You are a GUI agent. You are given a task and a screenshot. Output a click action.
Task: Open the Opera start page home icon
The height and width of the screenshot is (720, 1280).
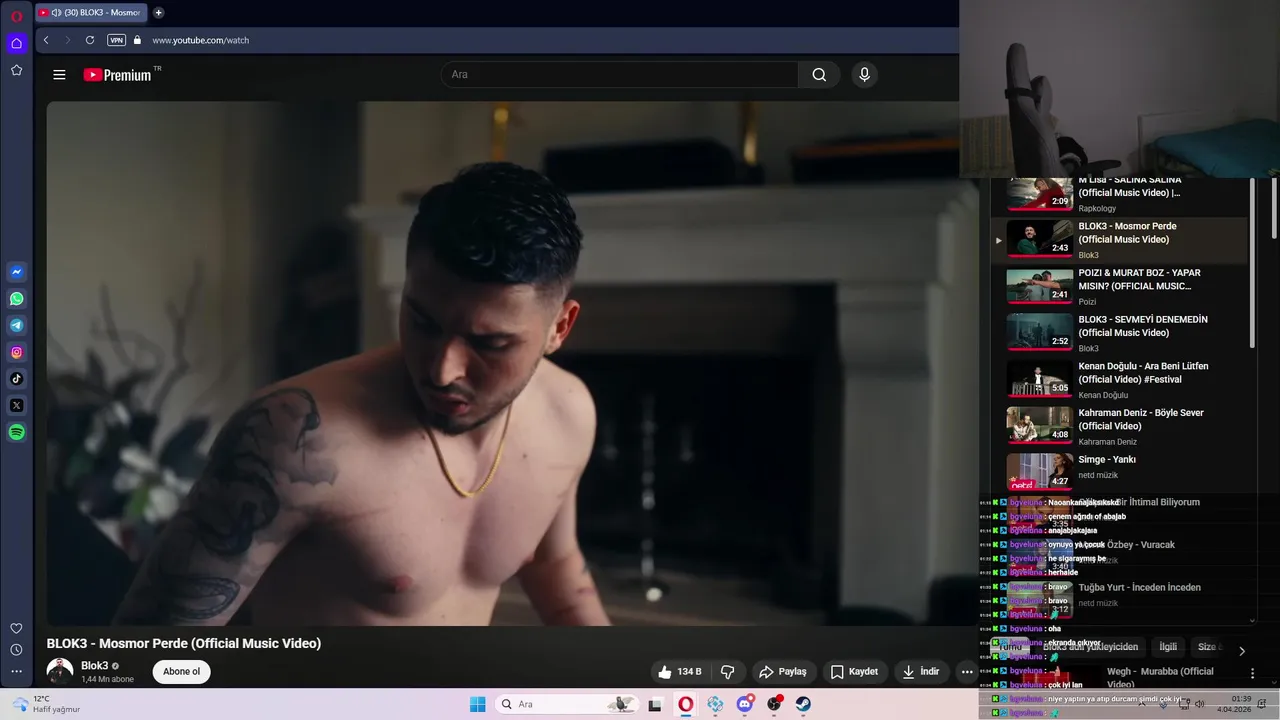16,43
